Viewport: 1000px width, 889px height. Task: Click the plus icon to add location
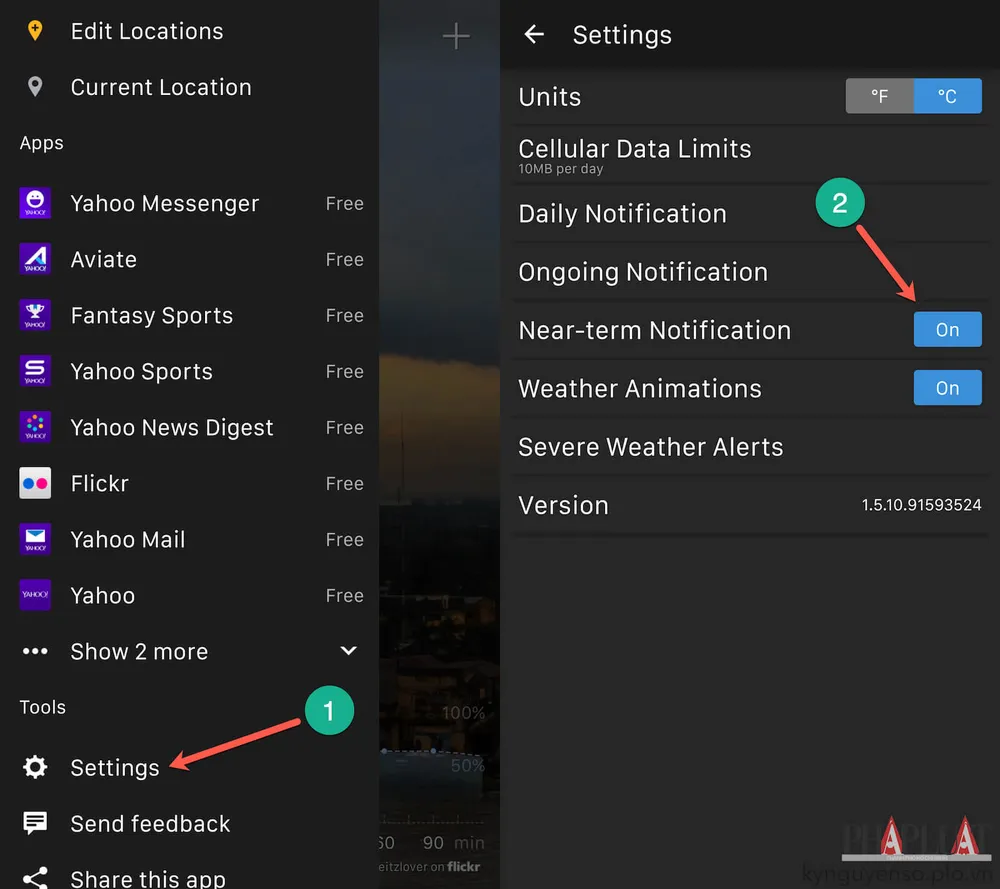tap(456, 37)
